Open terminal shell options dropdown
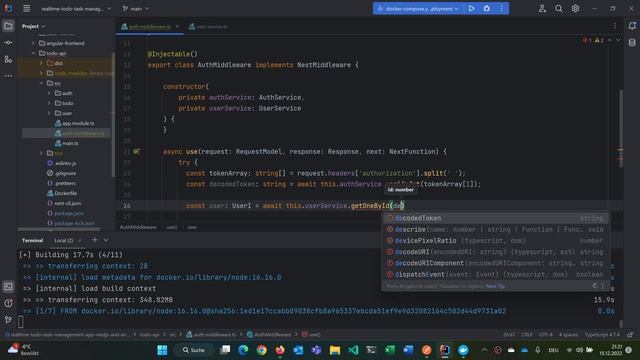 (106, 240)
